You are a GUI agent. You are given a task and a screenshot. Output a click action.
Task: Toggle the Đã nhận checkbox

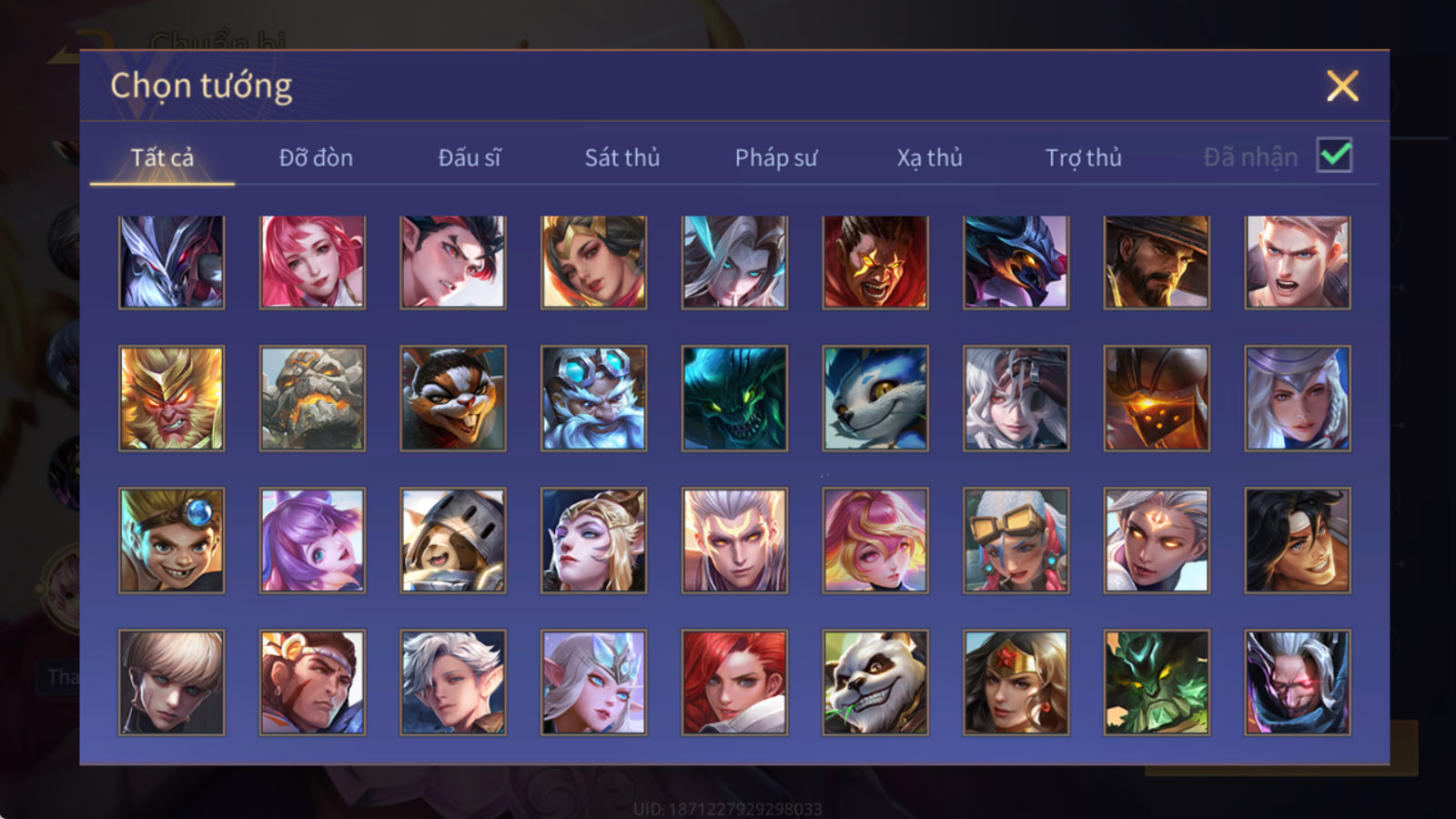[1334, 156]
